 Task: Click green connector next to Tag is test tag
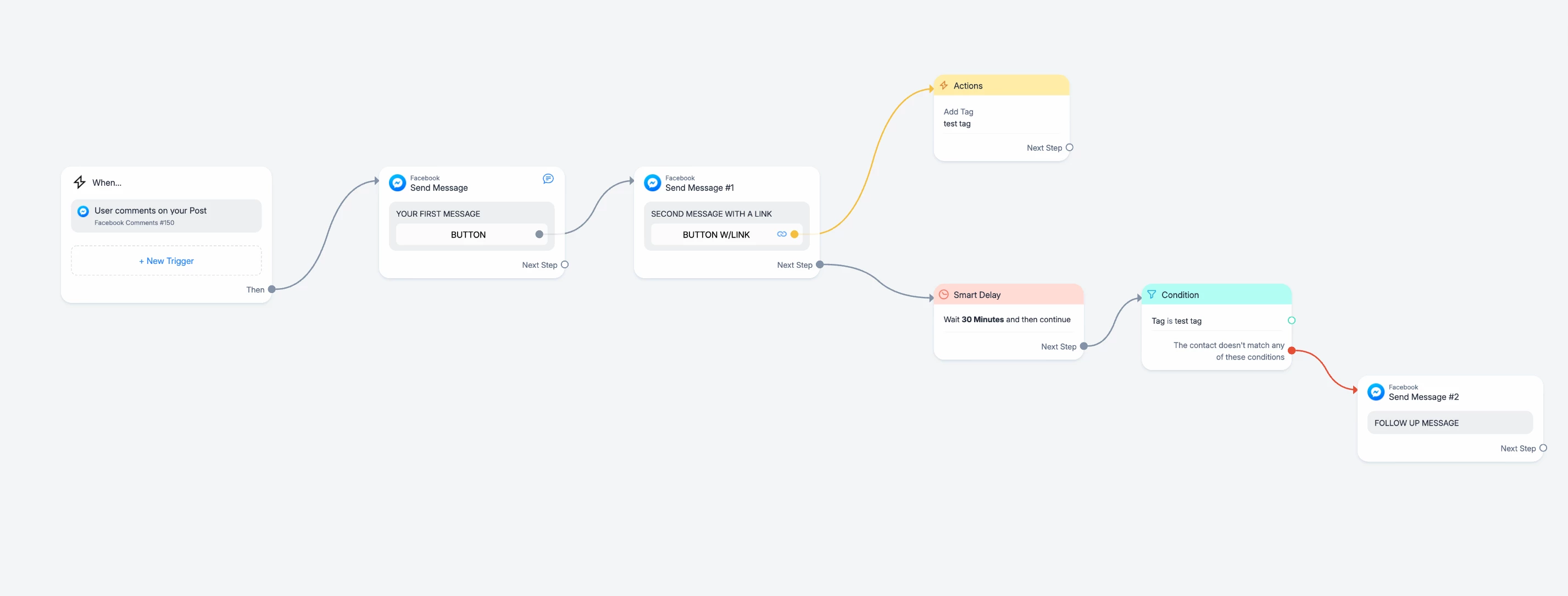point(1291,321)
